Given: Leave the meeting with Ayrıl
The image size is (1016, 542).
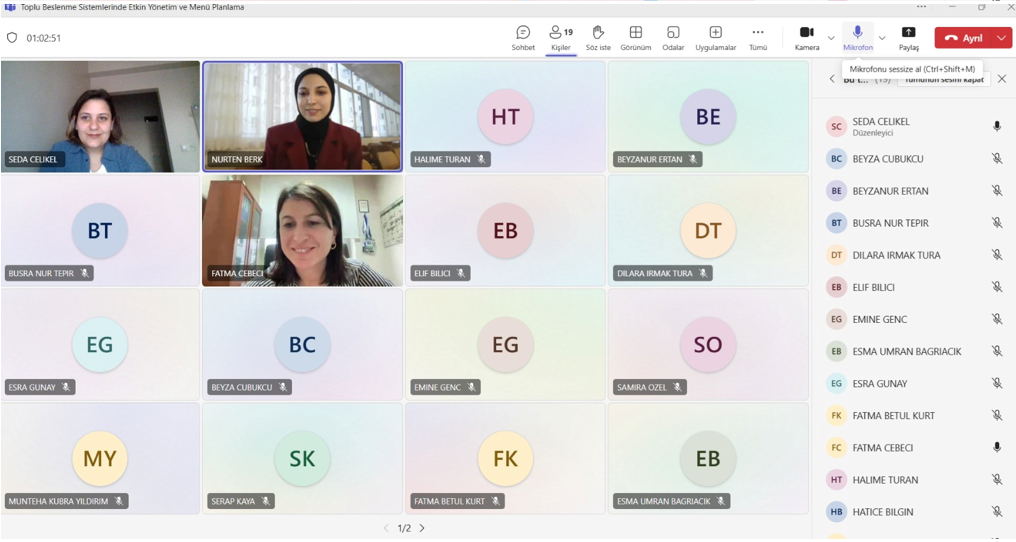Looking at the screenshot, I should (964, 38).
